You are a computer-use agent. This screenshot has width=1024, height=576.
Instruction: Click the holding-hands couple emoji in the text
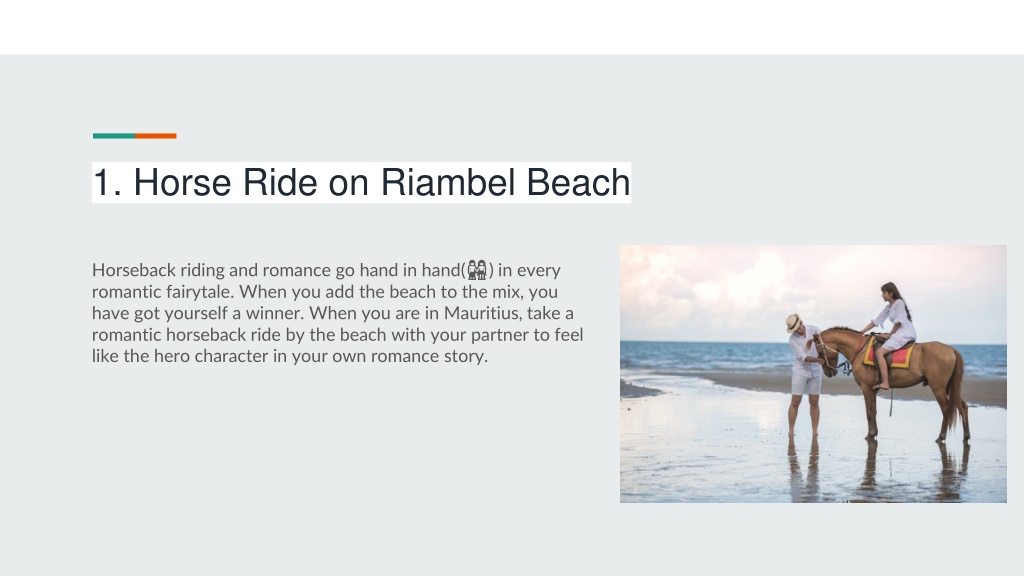(x=477, y=270)
